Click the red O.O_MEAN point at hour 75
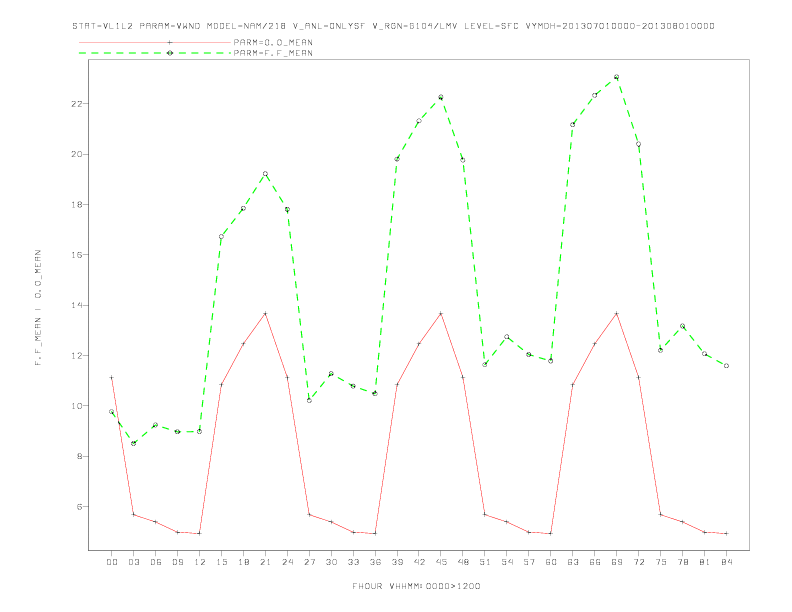 661,515
